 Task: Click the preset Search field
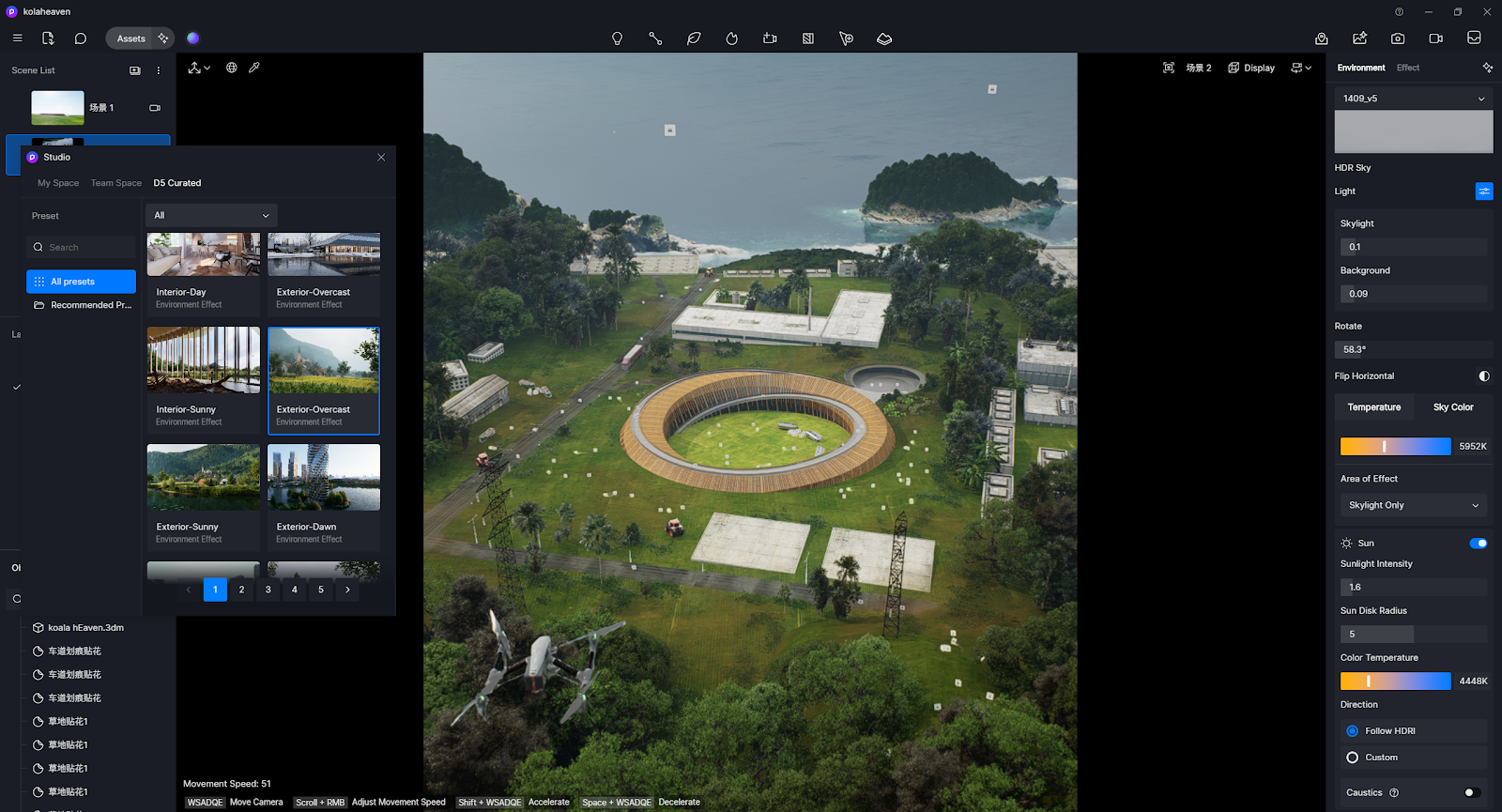tap(81, 247)
